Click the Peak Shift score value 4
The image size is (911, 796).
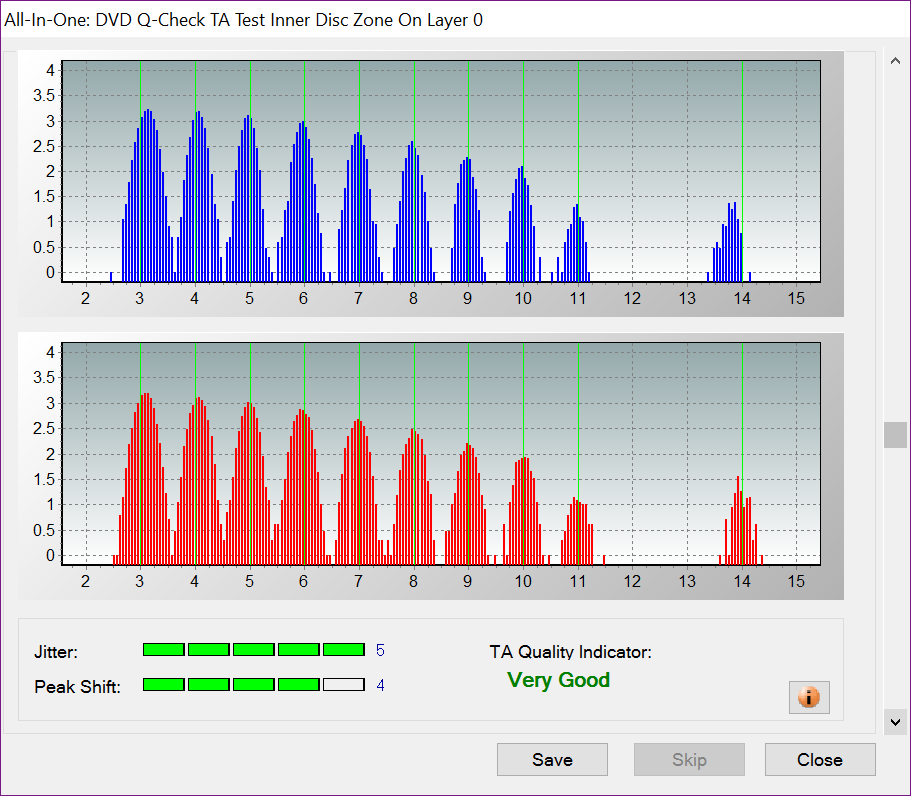coord(380,686)
